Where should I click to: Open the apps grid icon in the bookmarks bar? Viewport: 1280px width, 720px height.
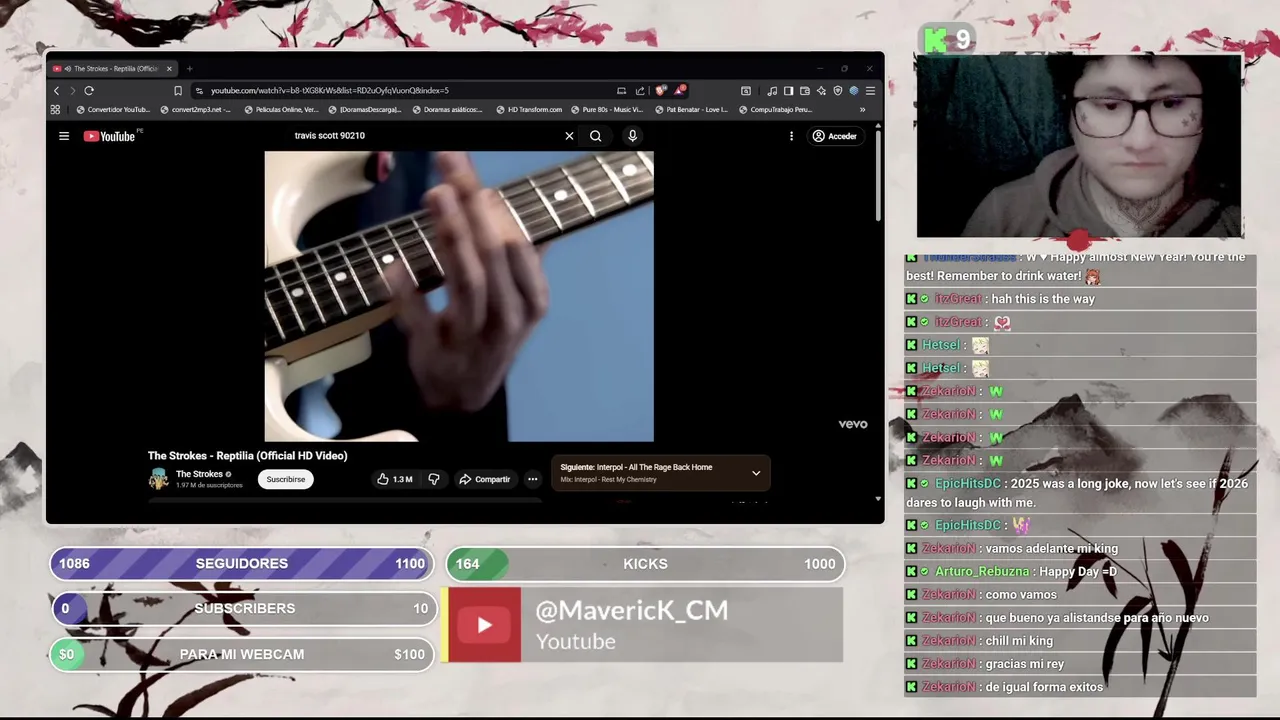point(55,110)
